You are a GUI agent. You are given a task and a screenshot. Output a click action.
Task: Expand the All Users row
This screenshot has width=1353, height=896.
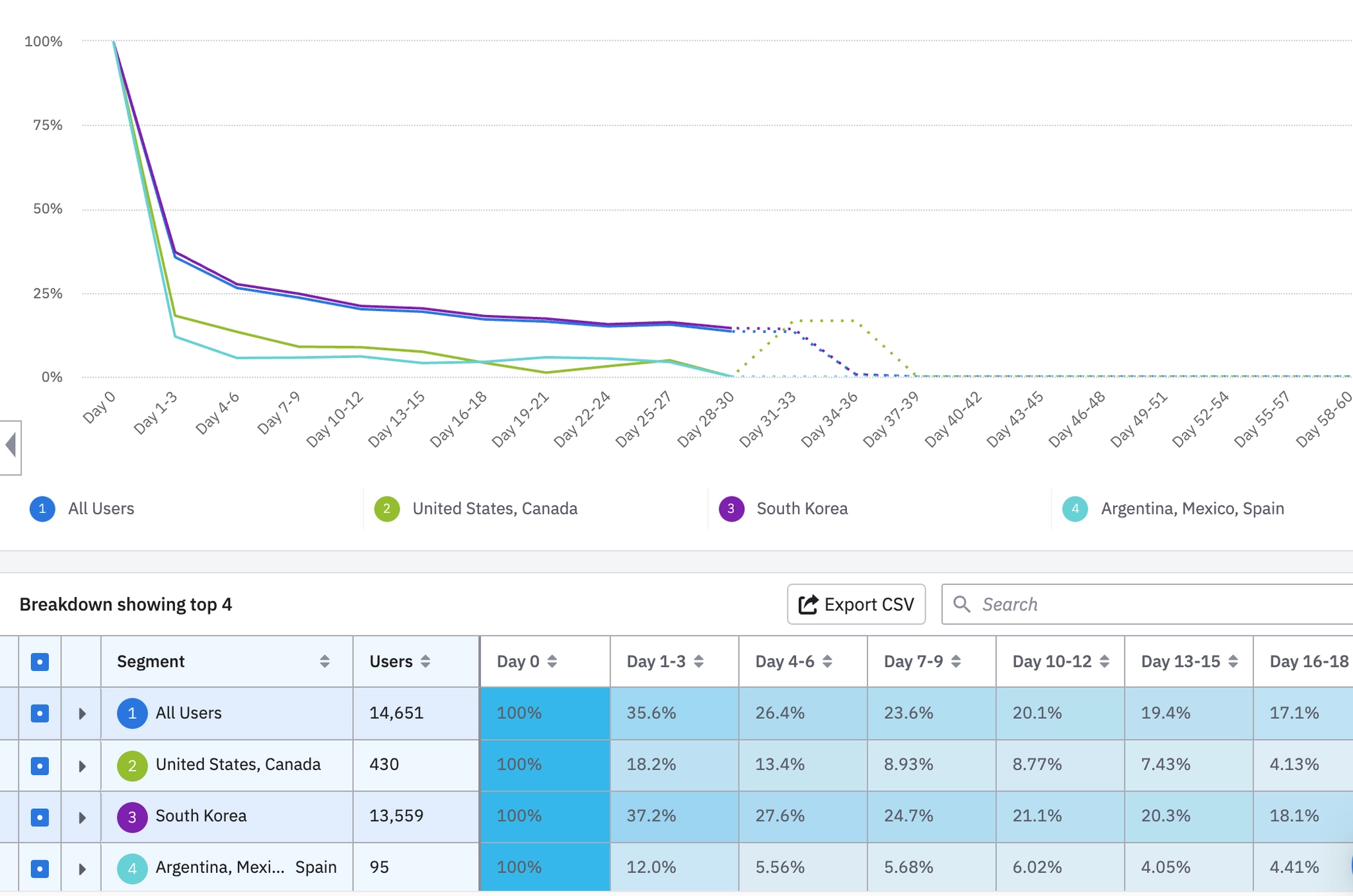point(82,713)
